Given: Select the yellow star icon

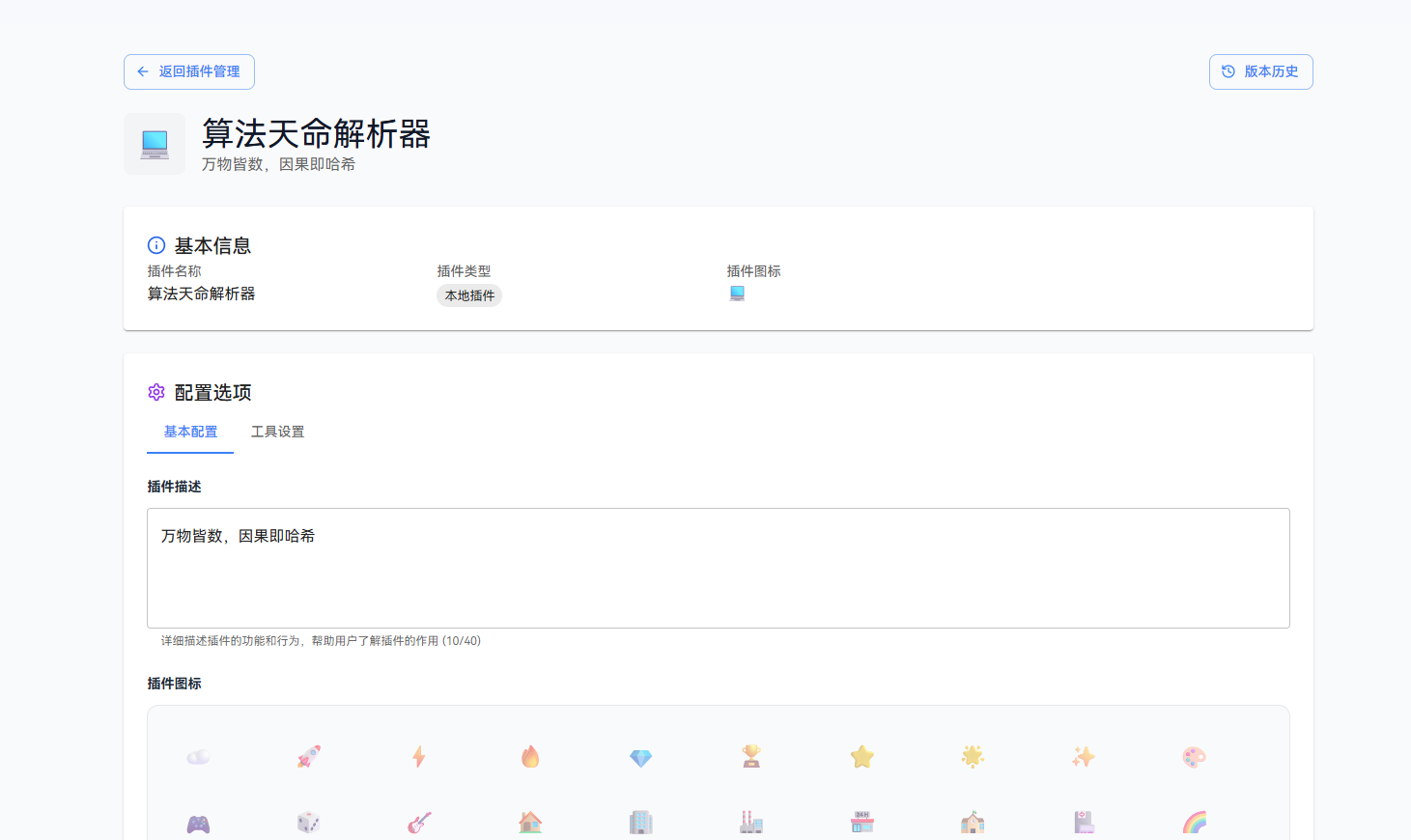Looking at the screenshot, I should pyautogui.click(x=862, y=757).
